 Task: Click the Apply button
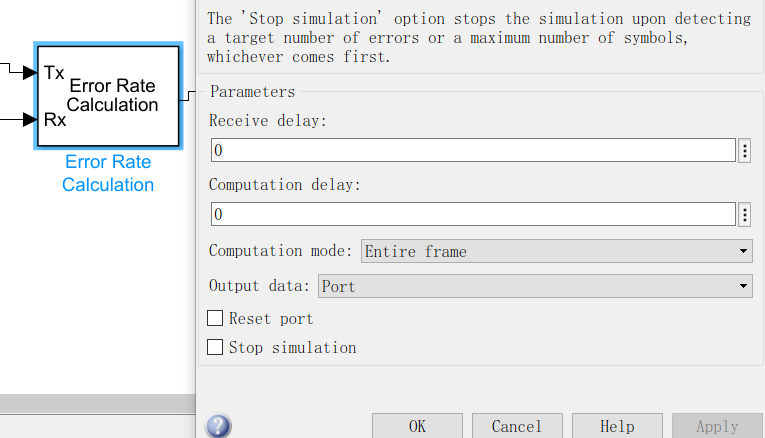click(717, 427)
